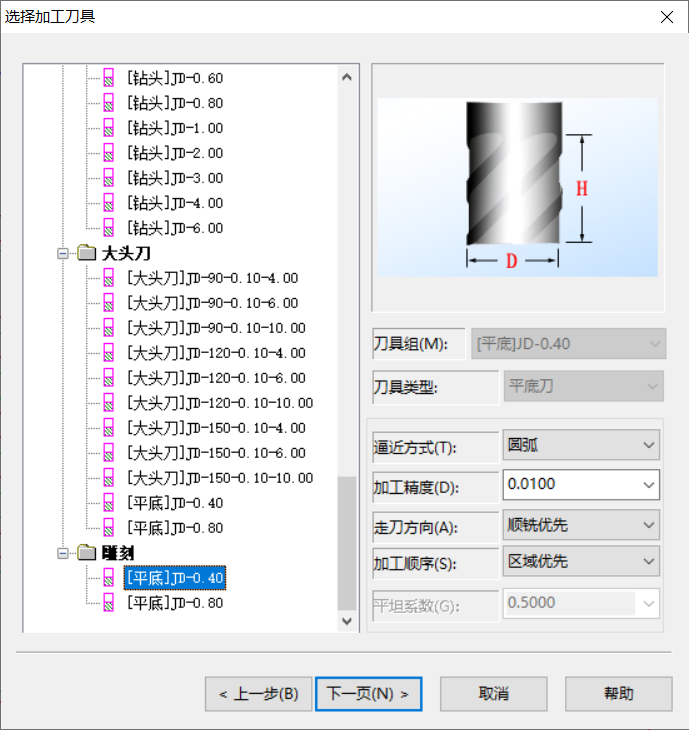
Task: Select highlighted [平底]JD-0.40 under 雕刻
Action: click(175, 578)
